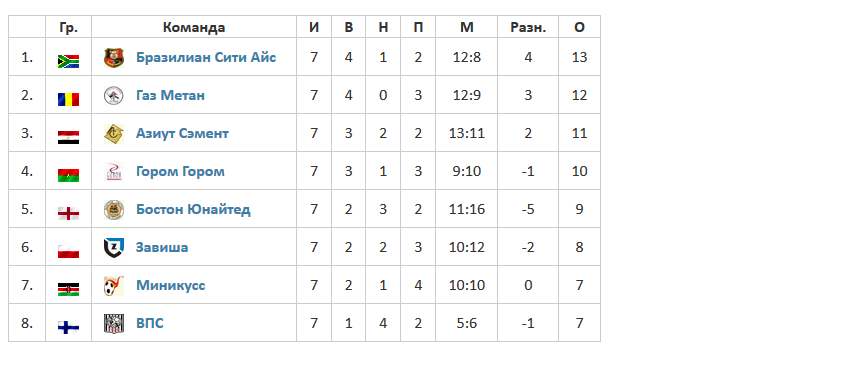Open the Газ Метан team link
The height and width of the screenshot is (367, 861).
[170, 95]
